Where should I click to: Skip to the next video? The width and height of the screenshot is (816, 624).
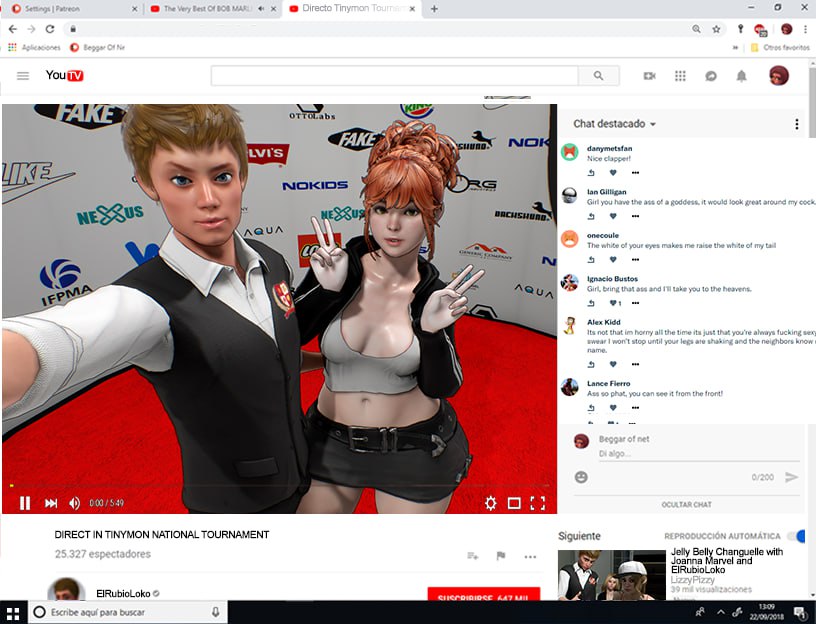(x=50, y=503)
